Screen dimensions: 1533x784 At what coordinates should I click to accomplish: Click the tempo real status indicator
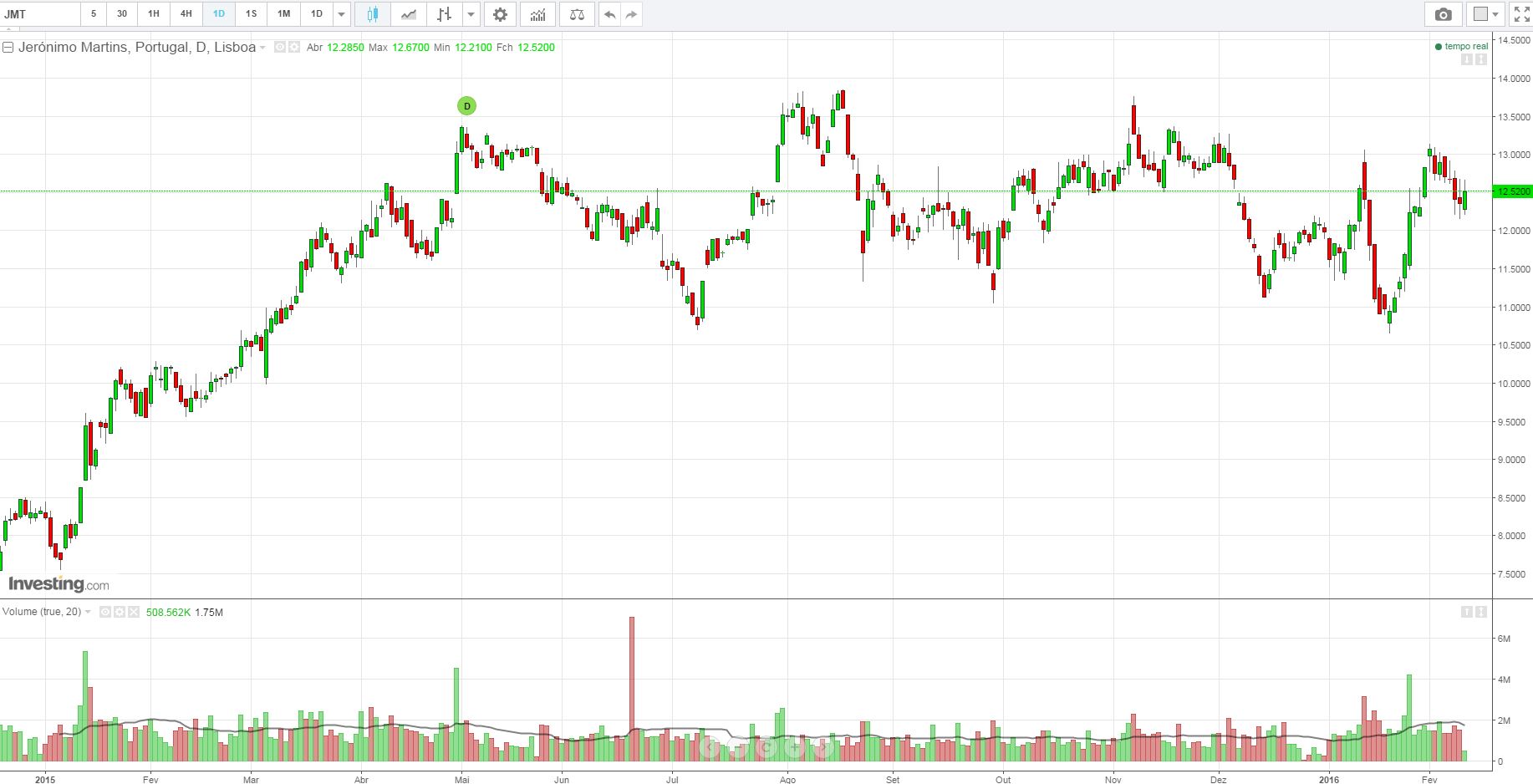point(1461,47)
